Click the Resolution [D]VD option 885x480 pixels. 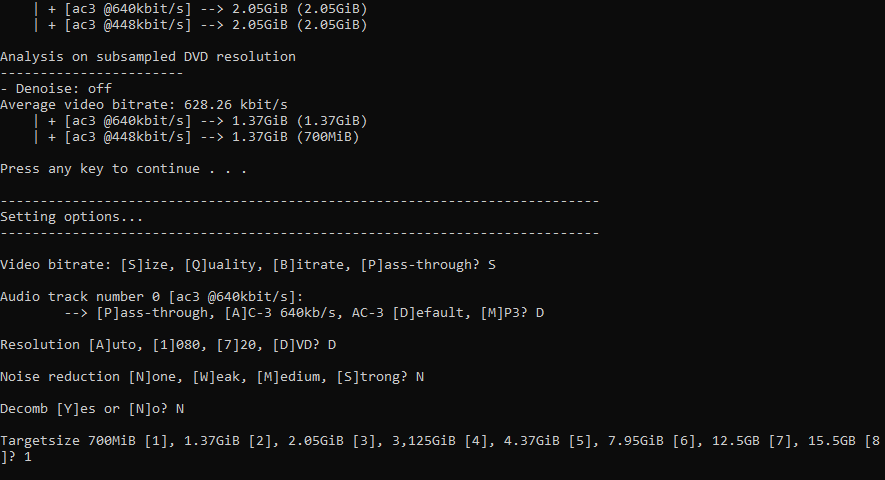[x=293, y=345]
